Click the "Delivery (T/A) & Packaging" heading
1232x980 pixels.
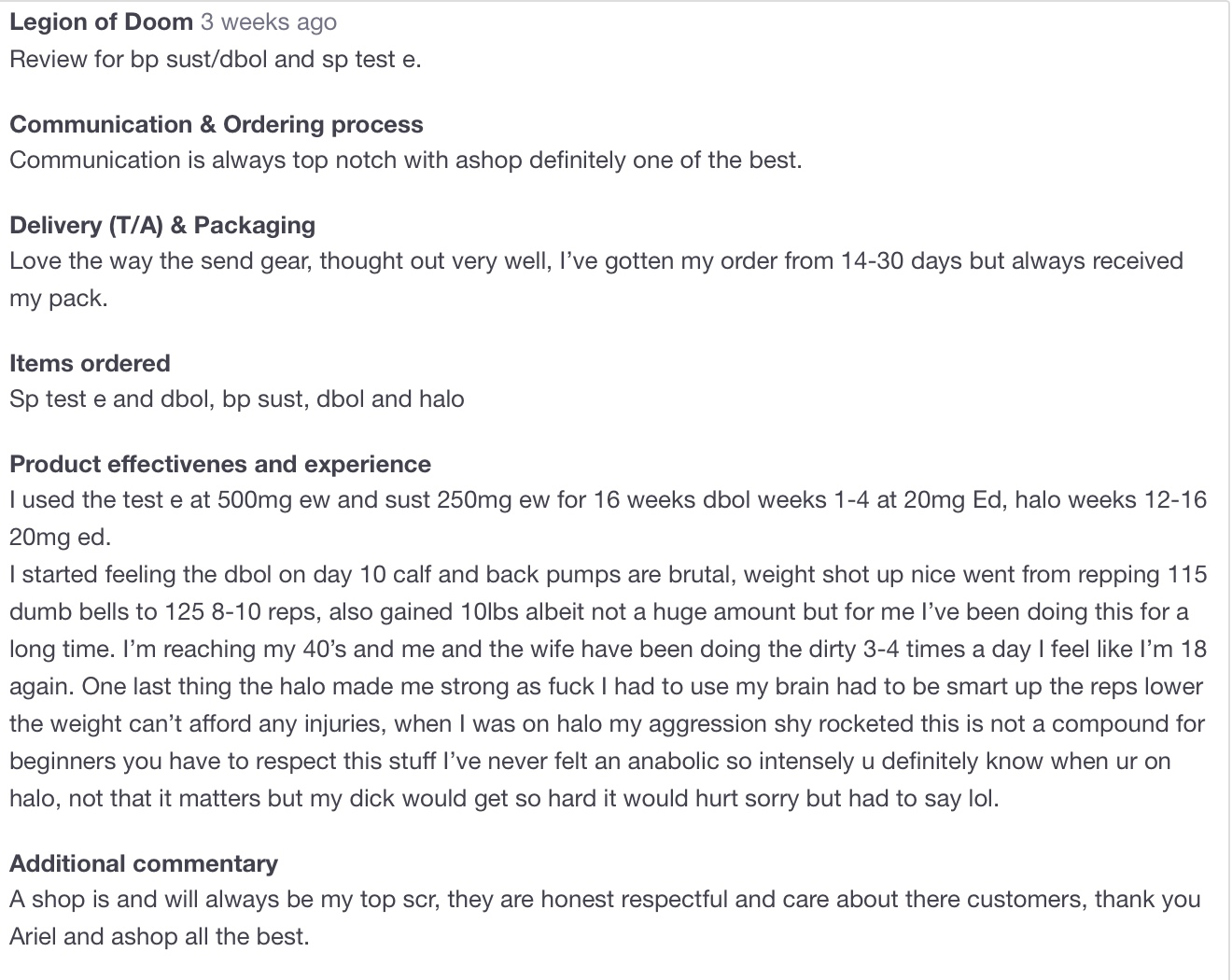(x=162, y=225)
